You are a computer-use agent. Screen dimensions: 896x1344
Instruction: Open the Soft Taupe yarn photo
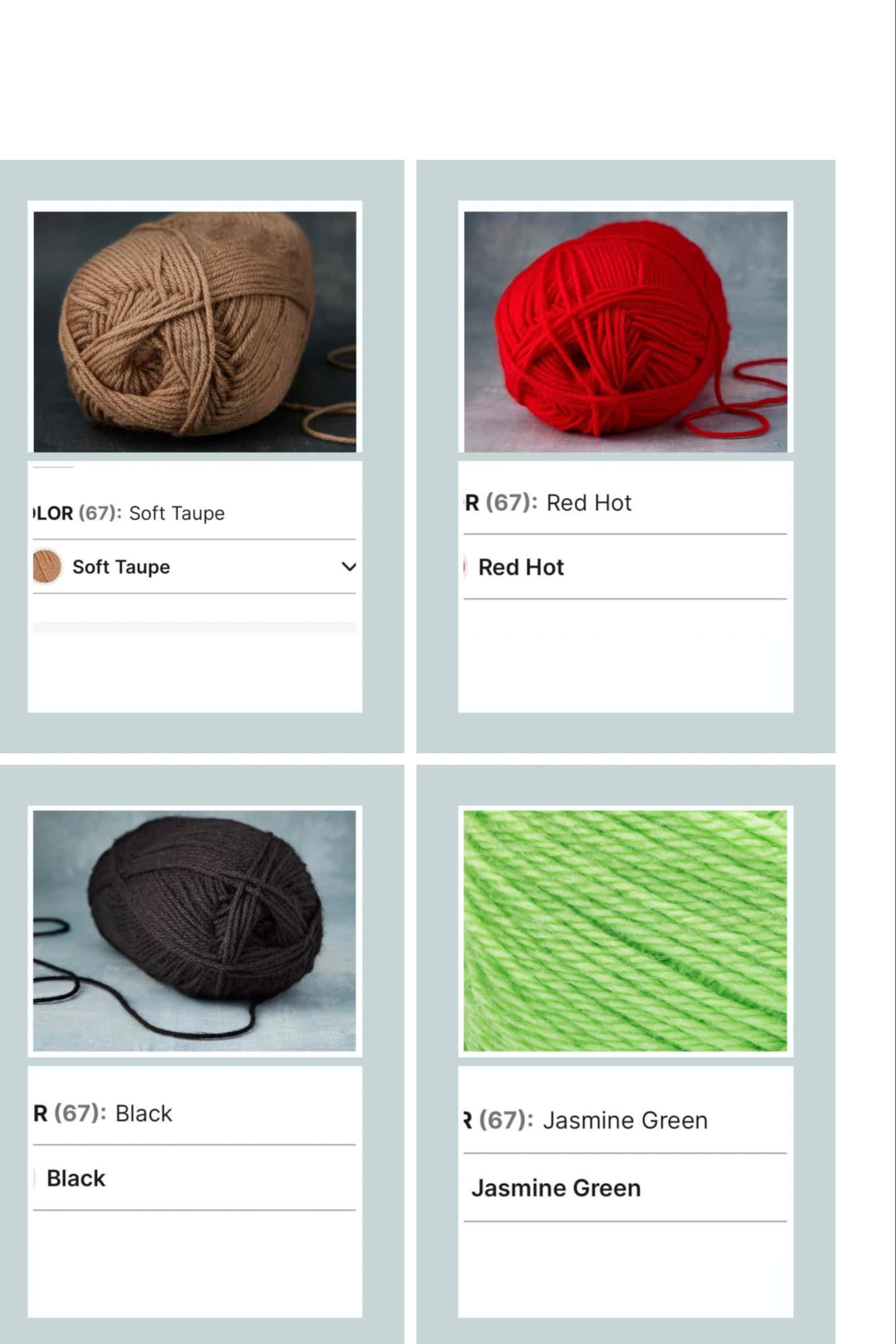[x=195, y=331]
